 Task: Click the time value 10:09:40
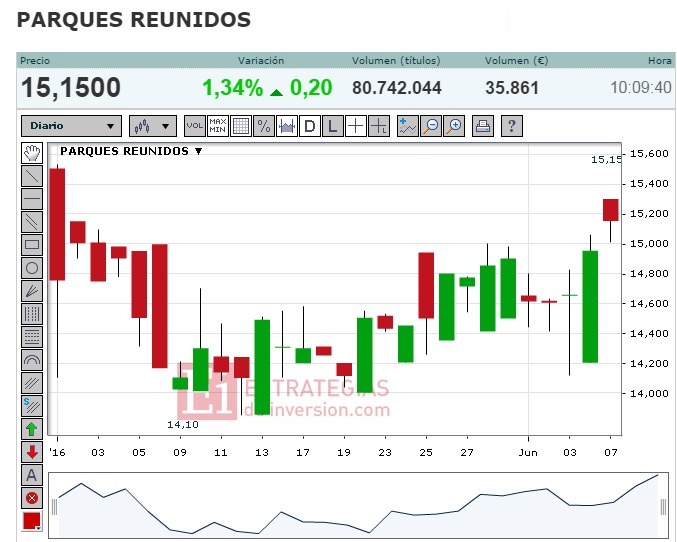pos(641,88)
